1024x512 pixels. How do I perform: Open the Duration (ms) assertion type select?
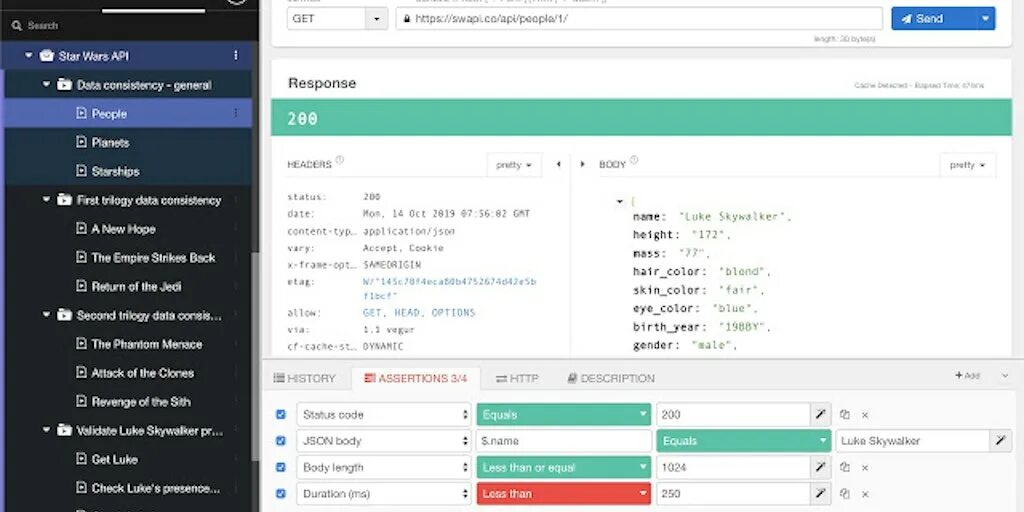(383, 494)
